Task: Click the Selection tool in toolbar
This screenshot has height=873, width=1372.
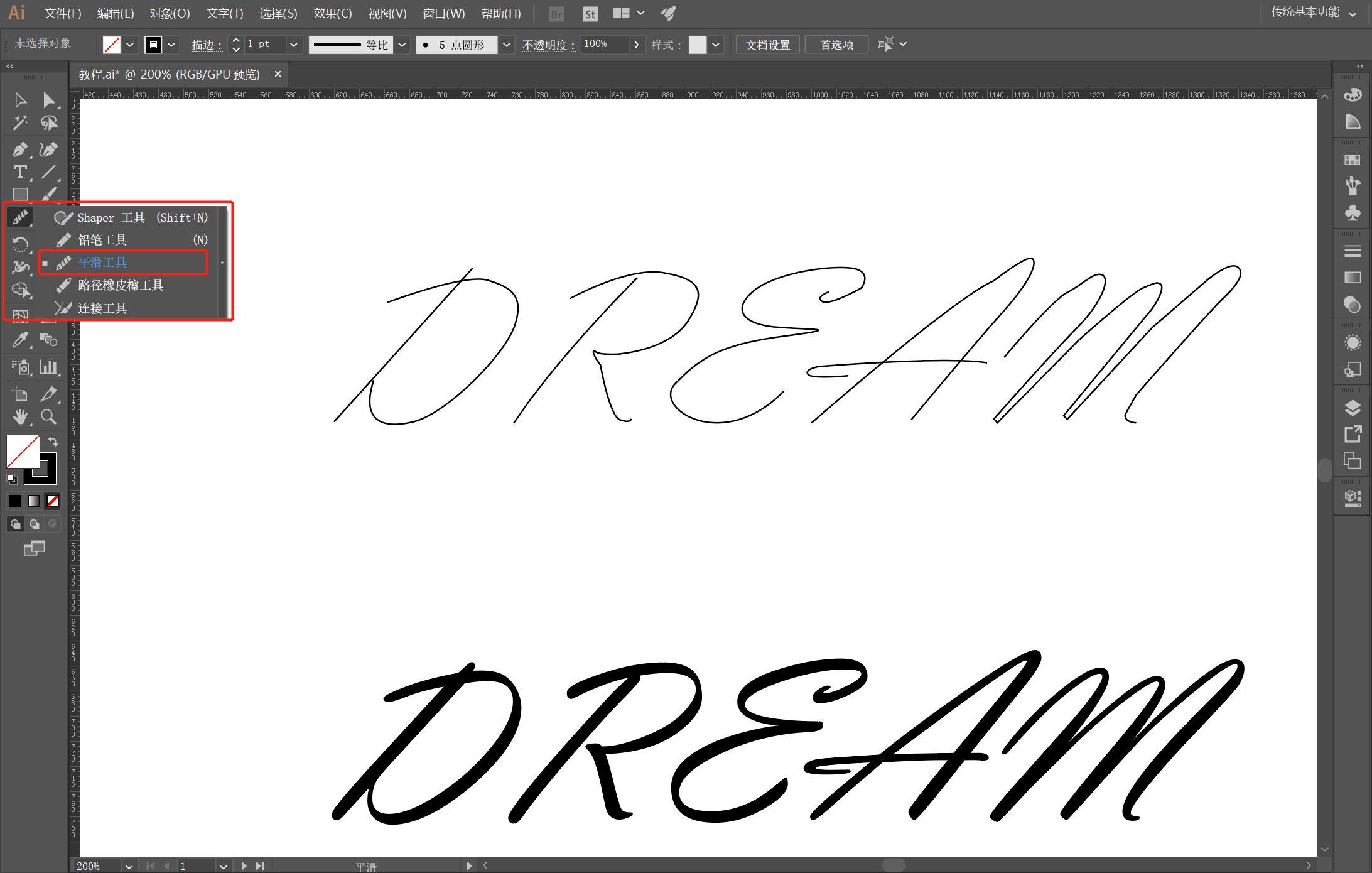Action: click(x=19, y=98)
